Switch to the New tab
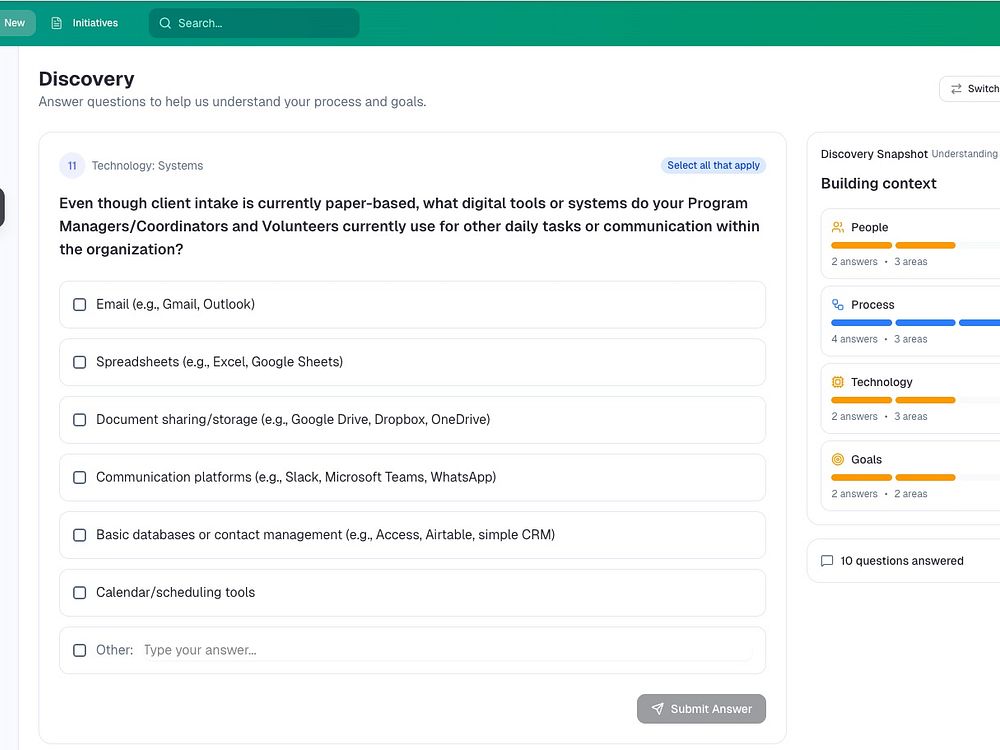Viewport: 1000px width, 750px height. point(15,23)
